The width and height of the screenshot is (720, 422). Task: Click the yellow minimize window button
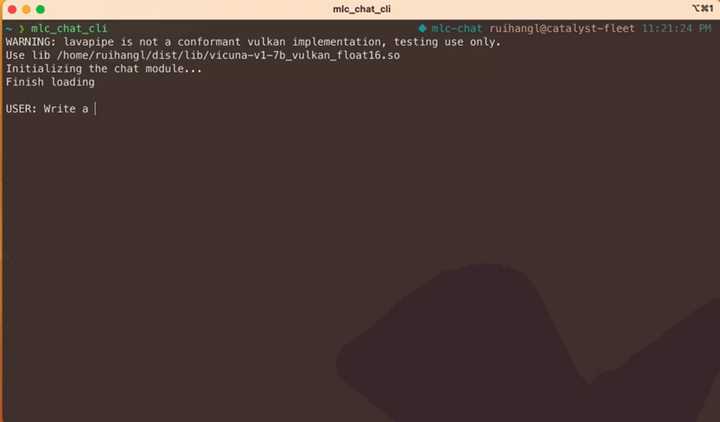(27, 9)
